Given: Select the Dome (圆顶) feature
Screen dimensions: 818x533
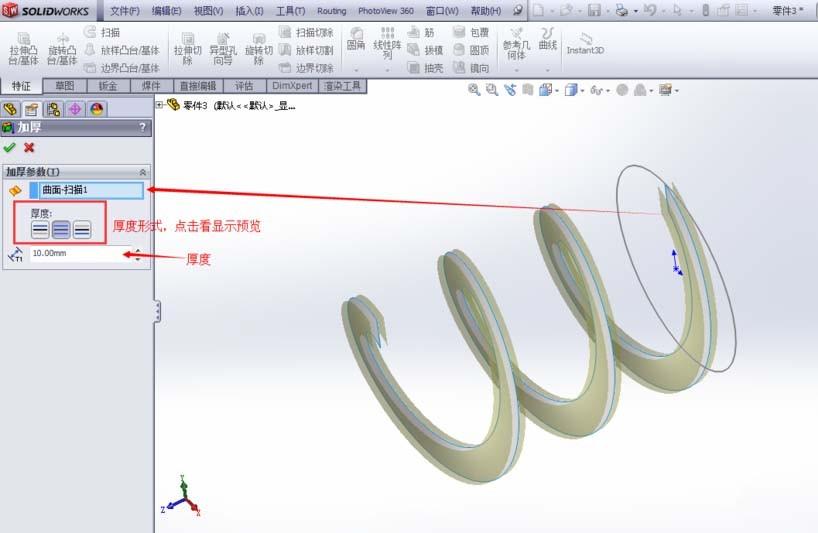Looking at the screenshot, I should (x=471, y=50).
